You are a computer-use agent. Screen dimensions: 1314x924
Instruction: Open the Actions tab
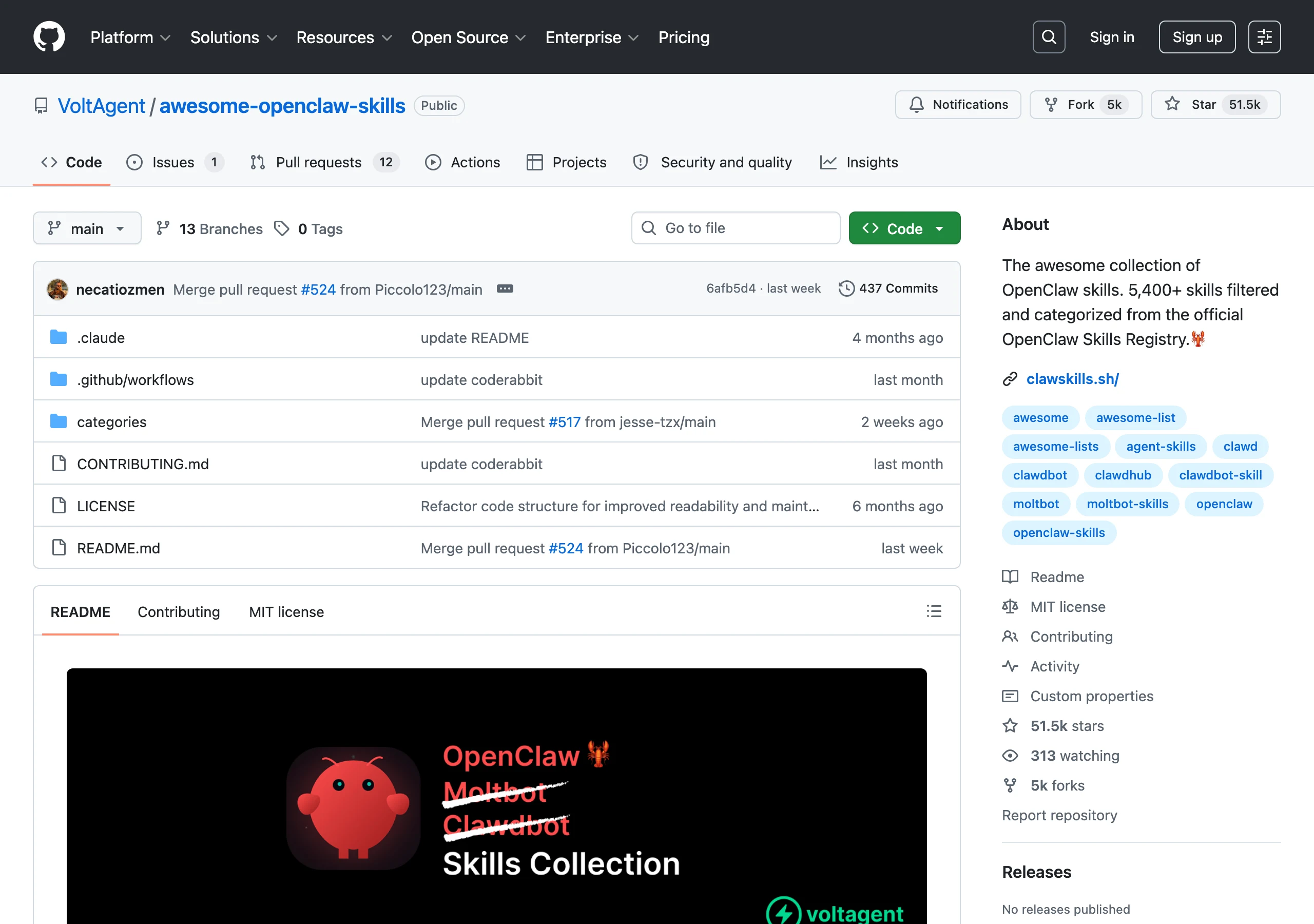(x=462, y=163)
